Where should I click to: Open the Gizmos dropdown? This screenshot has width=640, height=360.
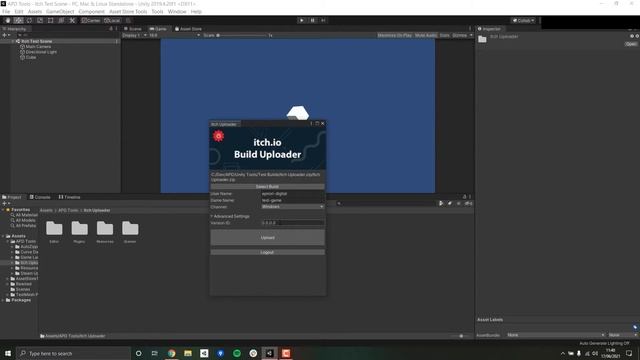click(x=462, y=36)
